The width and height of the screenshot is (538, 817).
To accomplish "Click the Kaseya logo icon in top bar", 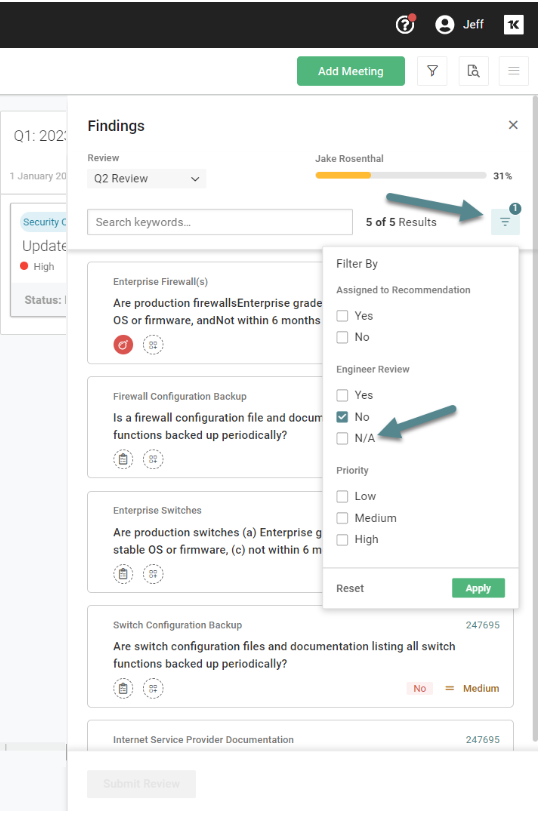I will pos(513,24).
